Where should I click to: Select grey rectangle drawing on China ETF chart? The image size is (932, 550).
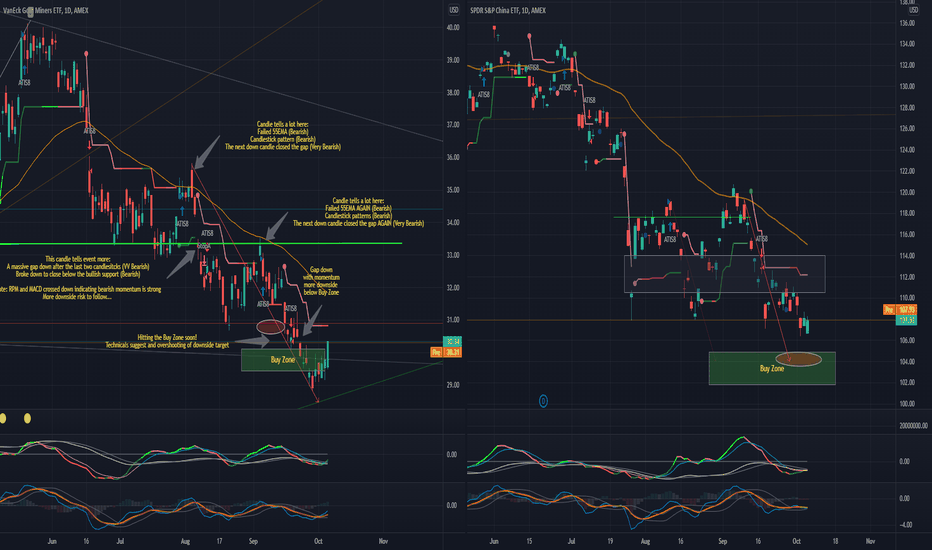point(725,274)
